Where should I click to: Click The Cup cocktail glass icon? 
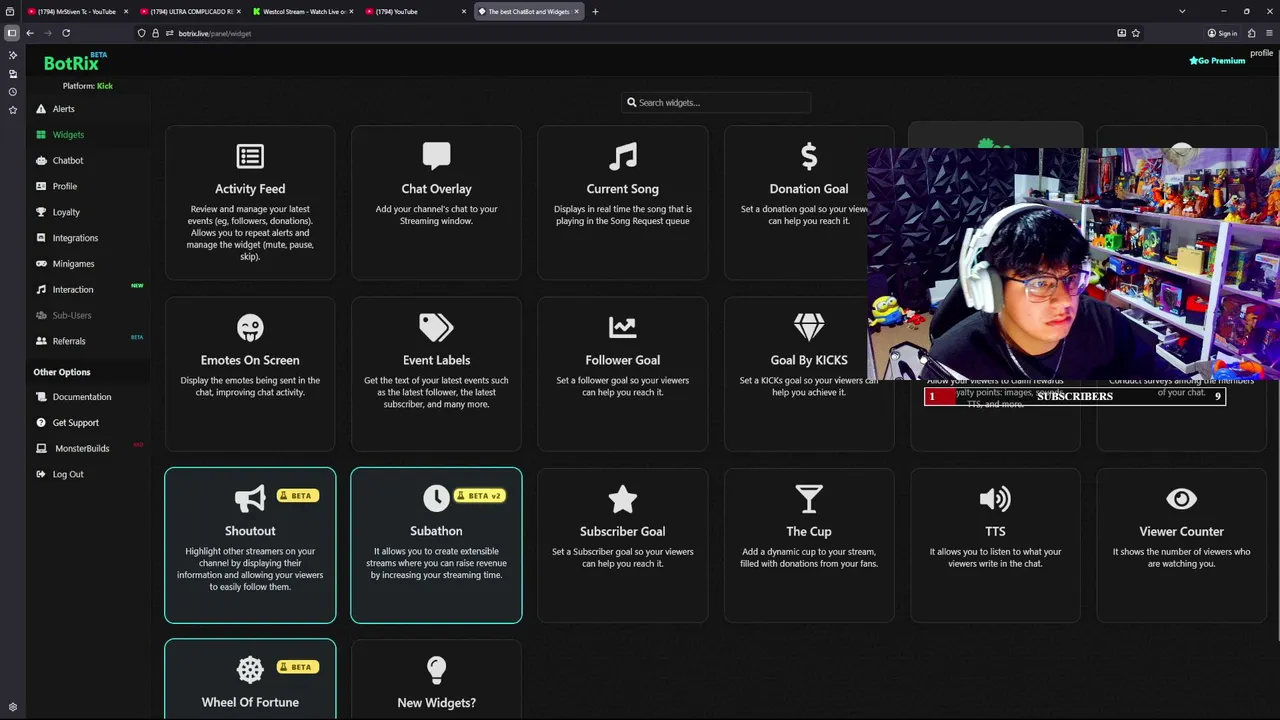point(809,498)
